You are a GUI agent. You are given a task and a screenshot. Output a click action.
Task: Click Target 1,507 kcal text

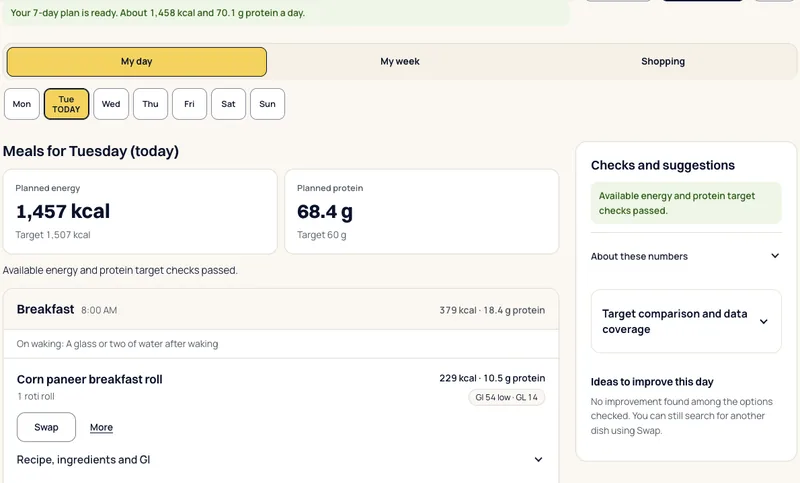tap(53, 235)
